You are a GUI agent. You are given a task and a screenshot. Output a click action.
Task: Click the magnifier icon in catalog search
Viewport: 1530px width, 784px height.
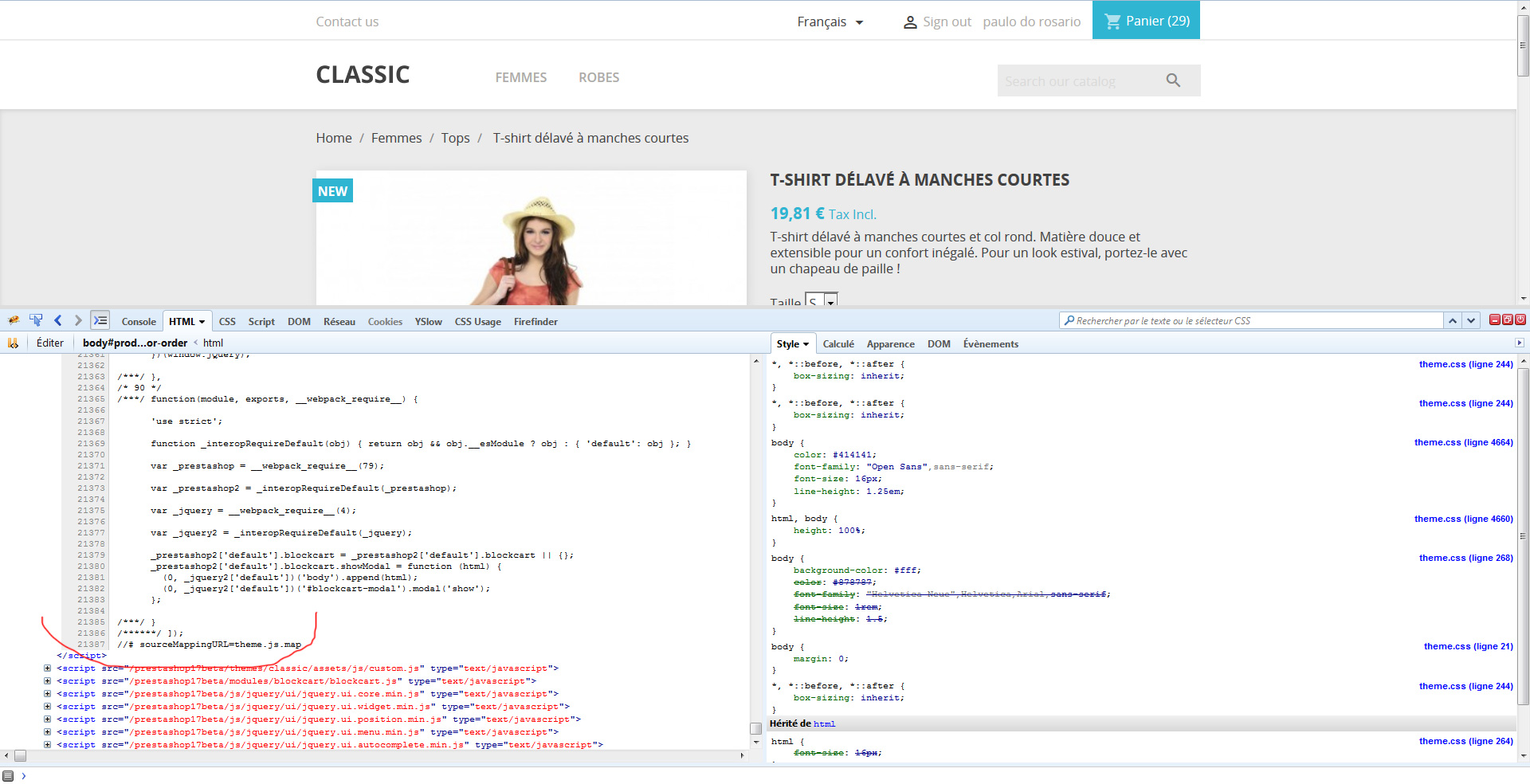[x=1173, y=80]
